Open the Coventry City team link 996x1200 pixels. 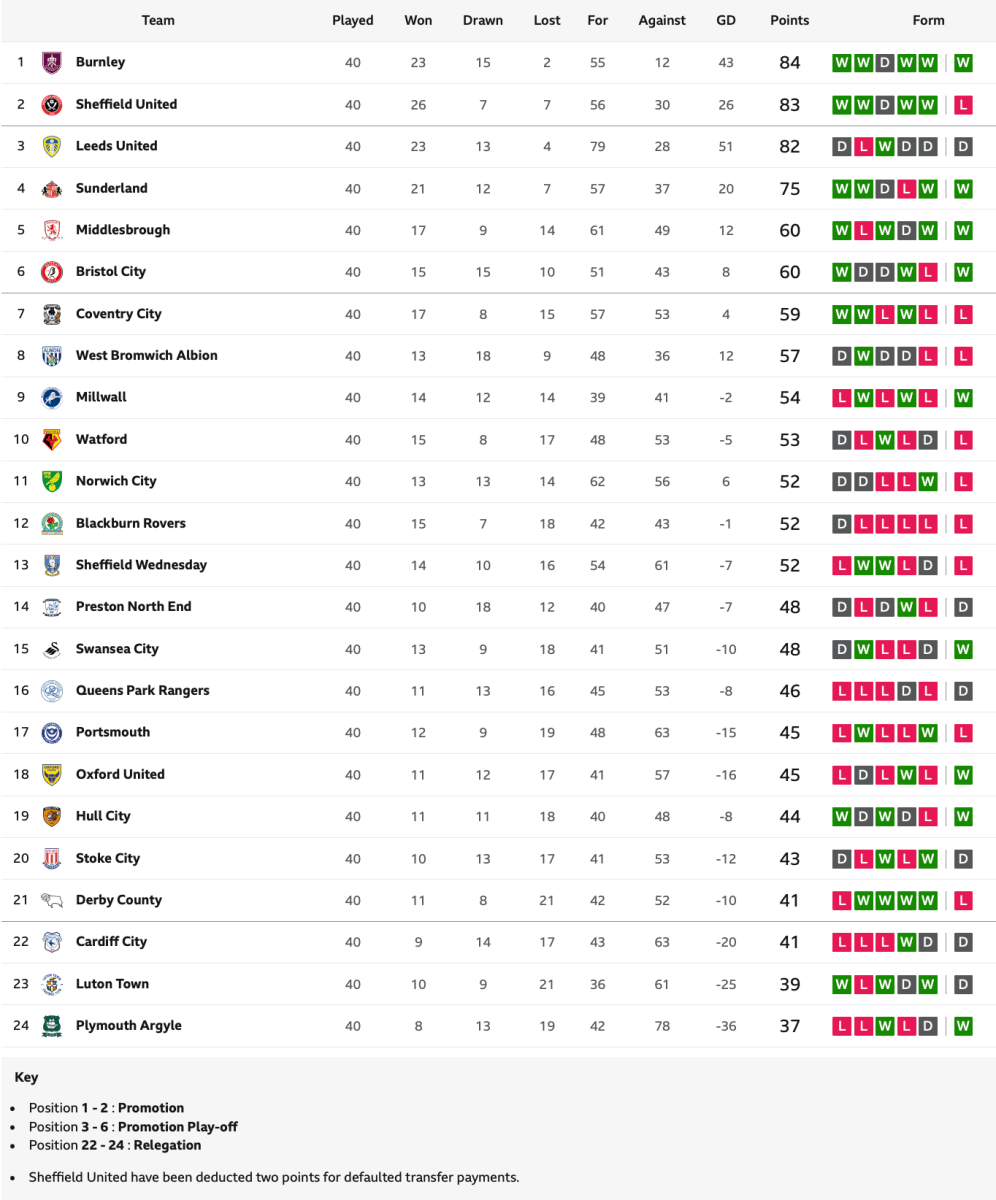(118, 314)
